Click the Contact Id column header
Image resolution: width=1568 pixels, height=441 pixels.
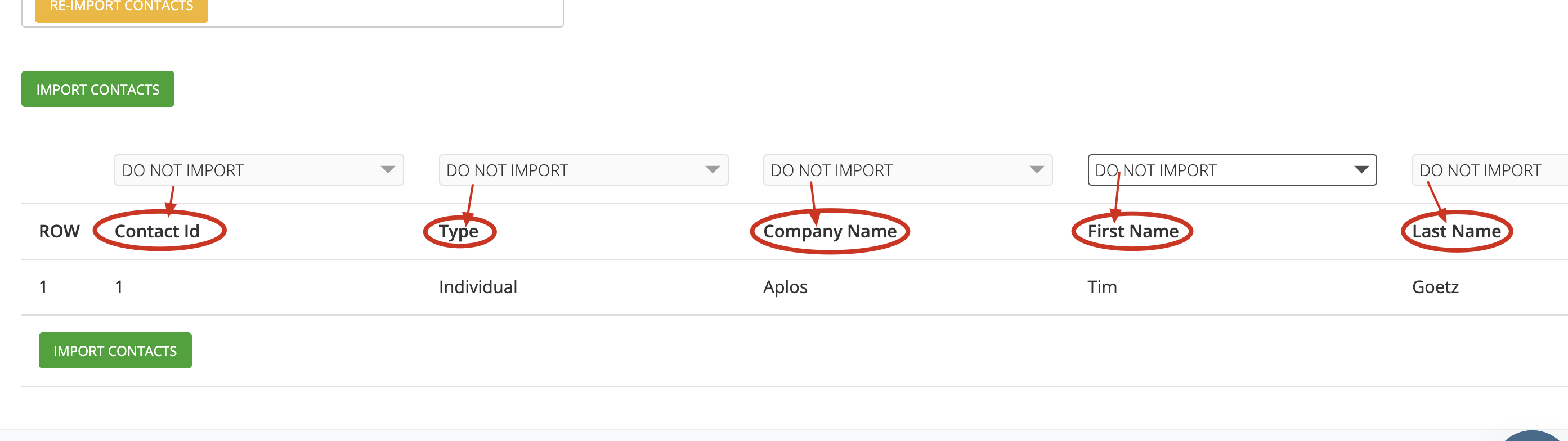[x=157, y=231]
